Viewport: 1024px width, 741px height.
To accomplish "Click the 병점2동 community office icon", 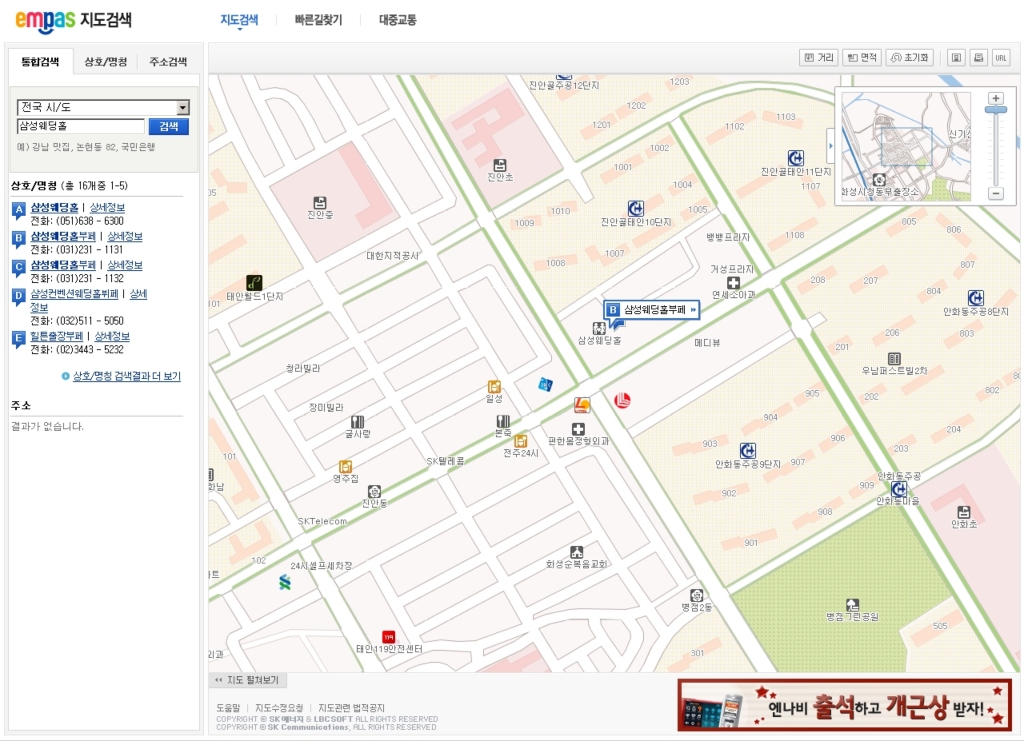I will pyautogui.click(x=697, y=595).
